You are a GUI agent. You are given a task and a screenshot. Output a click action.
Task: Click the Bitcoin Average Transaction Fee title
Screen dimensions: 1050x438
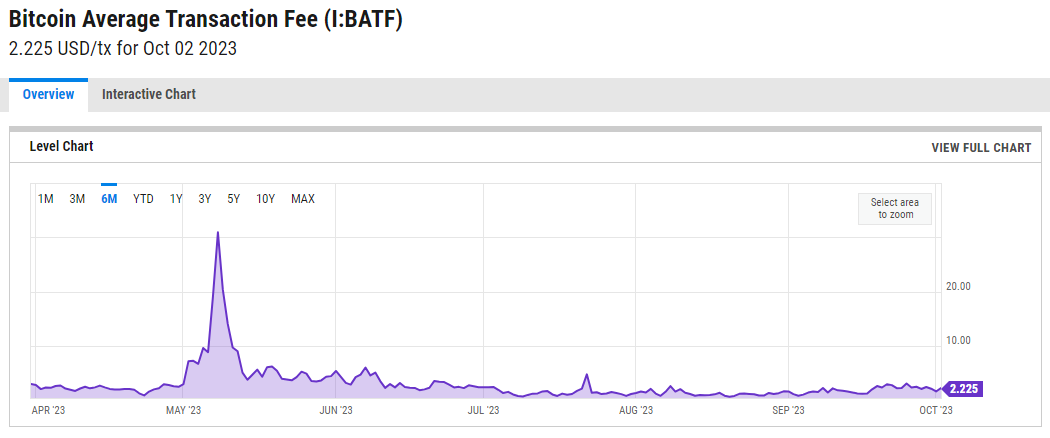click(x=206, y=20)
